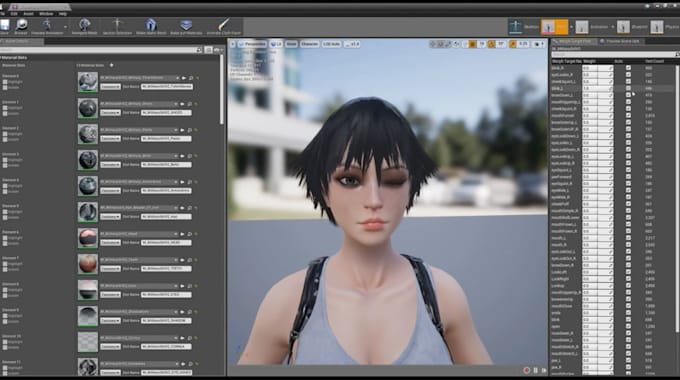Activate the Section Selection tool
Viewport: 680px width, 380px height.
(x=117, y=26)
